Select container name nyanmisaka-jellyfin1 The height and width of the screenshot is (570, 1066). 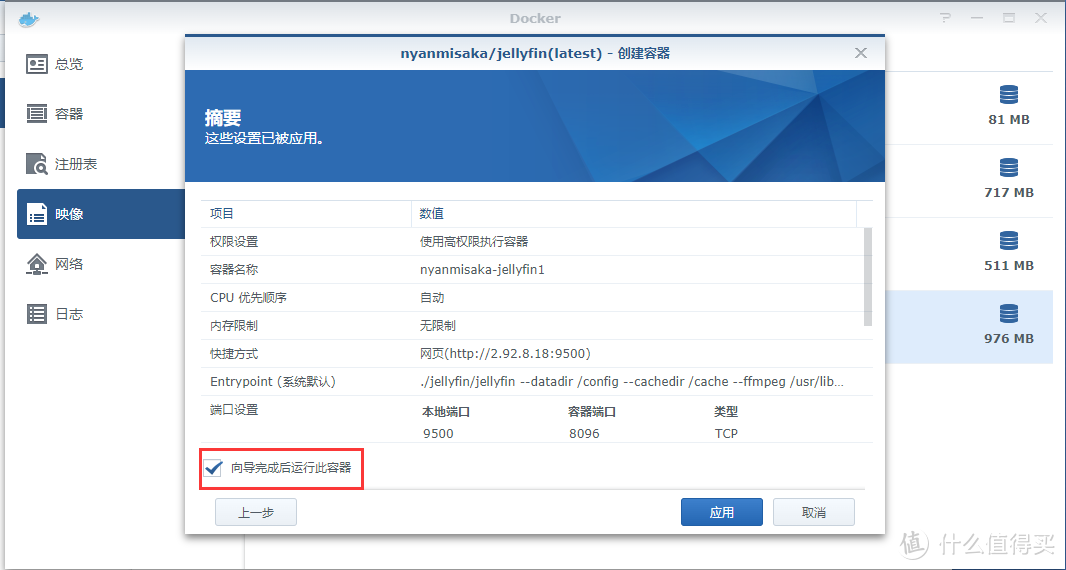click(x=482, y=269)
